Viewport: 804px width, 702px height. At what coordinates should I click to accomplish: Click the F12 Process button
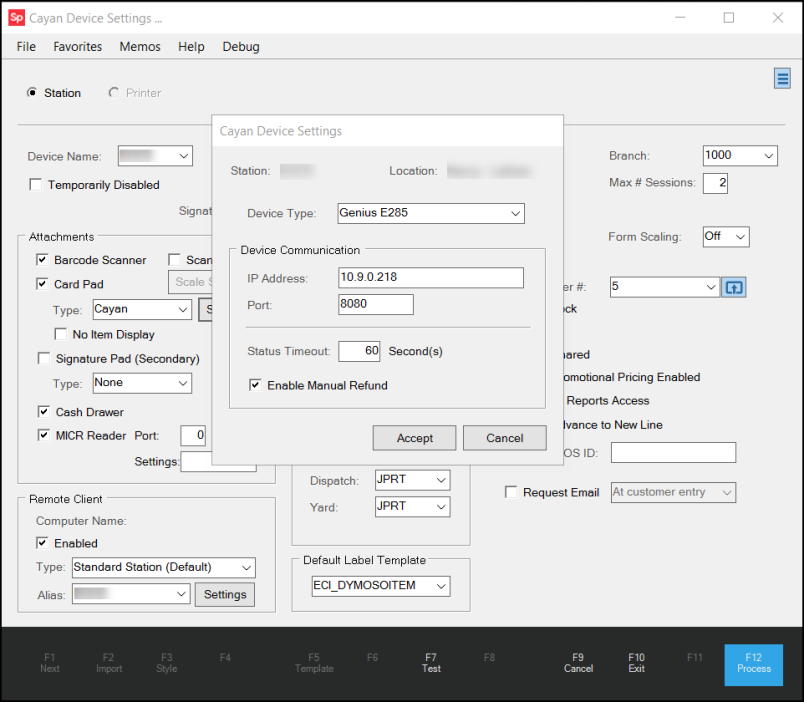pyautogui.click(x=753, y=665)
